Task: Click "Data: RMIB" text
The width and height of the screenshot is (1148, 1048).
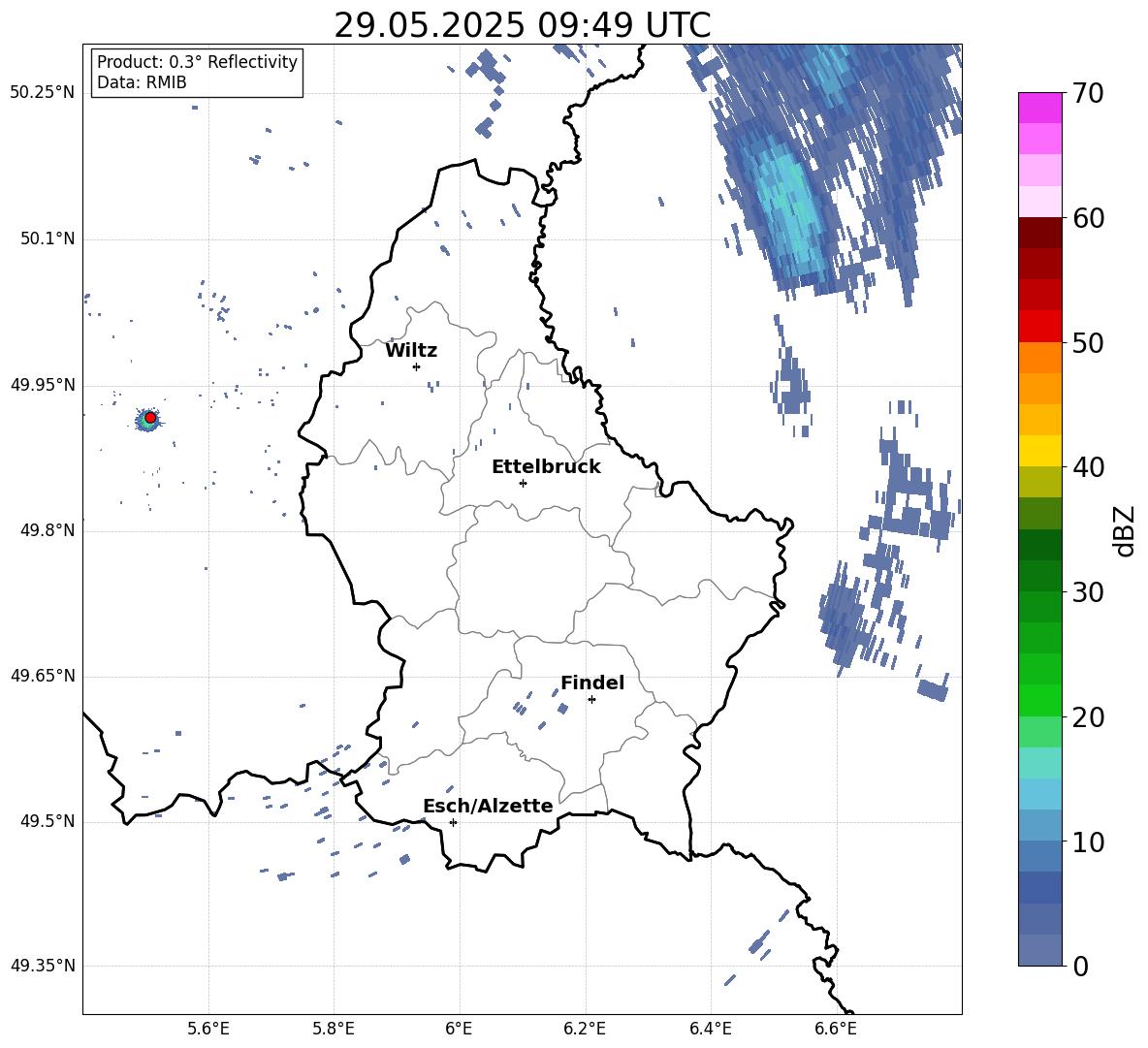Action: [x=142, y=82]
